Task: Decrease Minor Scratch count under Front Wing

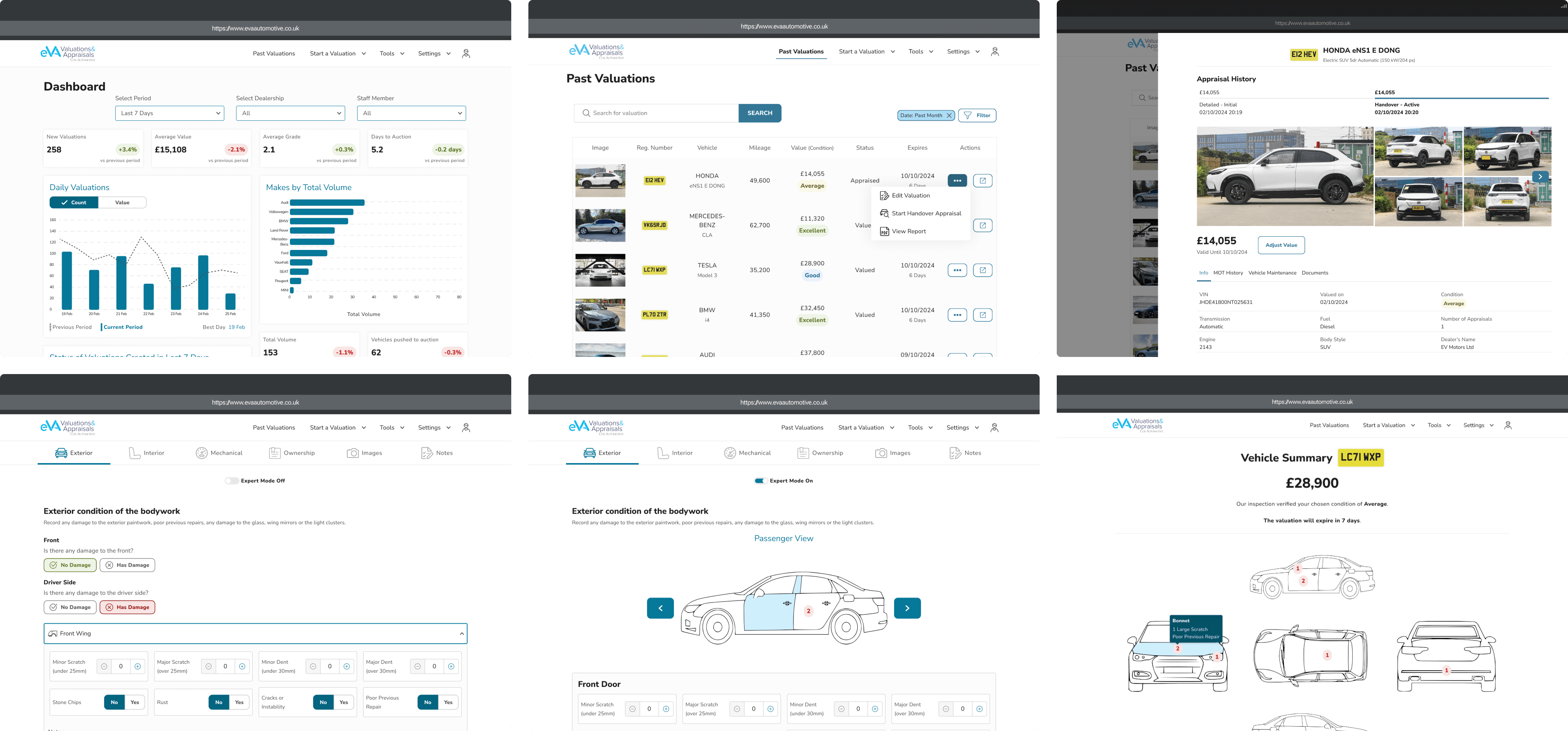Action: click(x=104, y=666)
